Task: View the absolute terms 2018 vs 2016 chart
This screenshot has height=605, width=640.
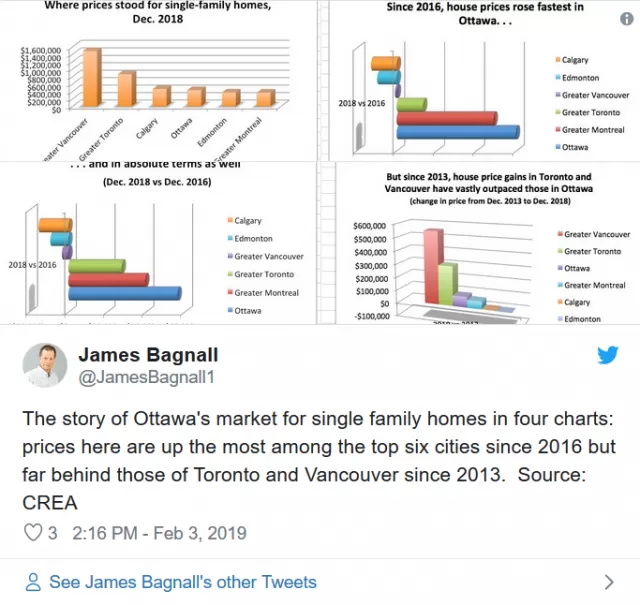Action: pyautogui.click(x=158, y=243)
